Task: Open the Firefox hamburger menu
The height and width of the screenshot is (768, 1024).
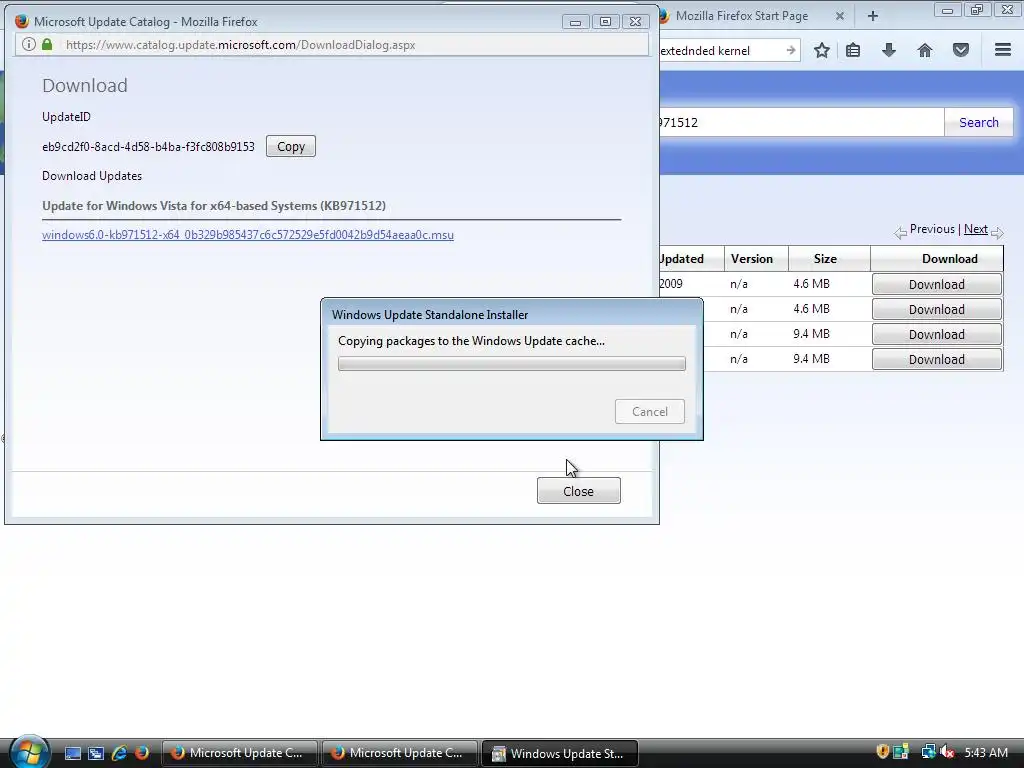Action: [x=1003, y=50]
